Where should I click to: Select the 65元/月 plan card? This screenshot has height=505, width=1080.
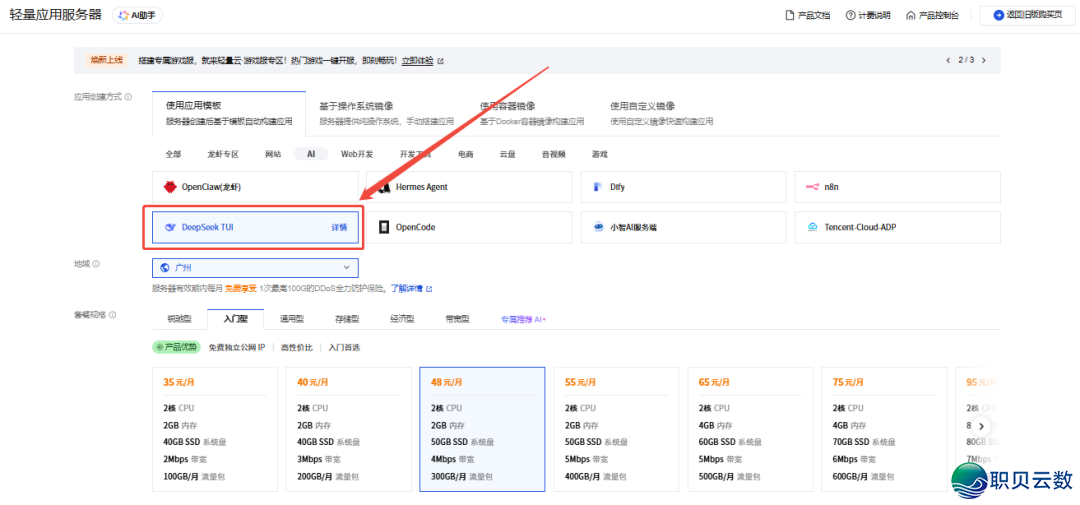click(749, 429)
